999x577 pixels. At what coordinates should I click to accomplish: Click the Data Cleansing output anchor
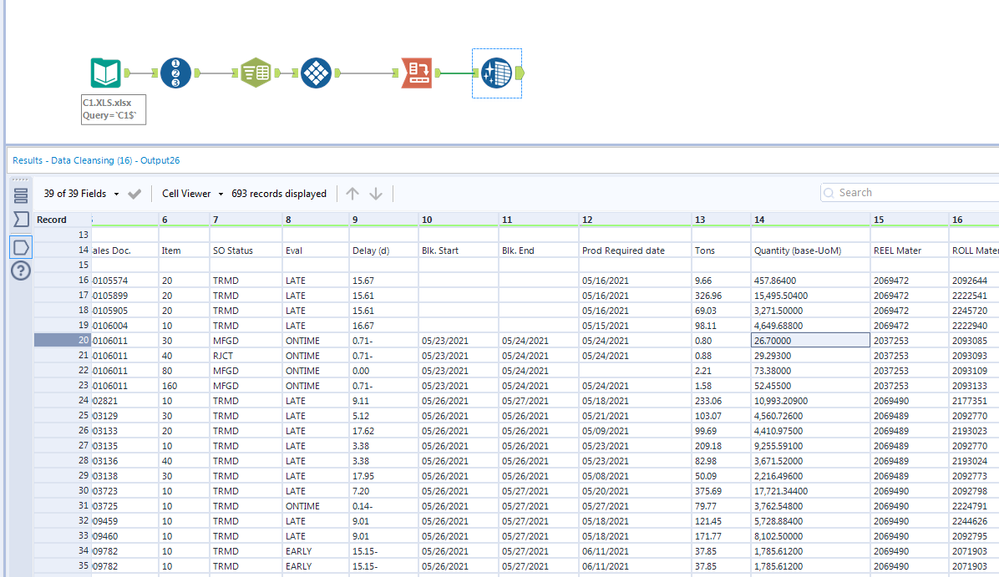(520, 73)
